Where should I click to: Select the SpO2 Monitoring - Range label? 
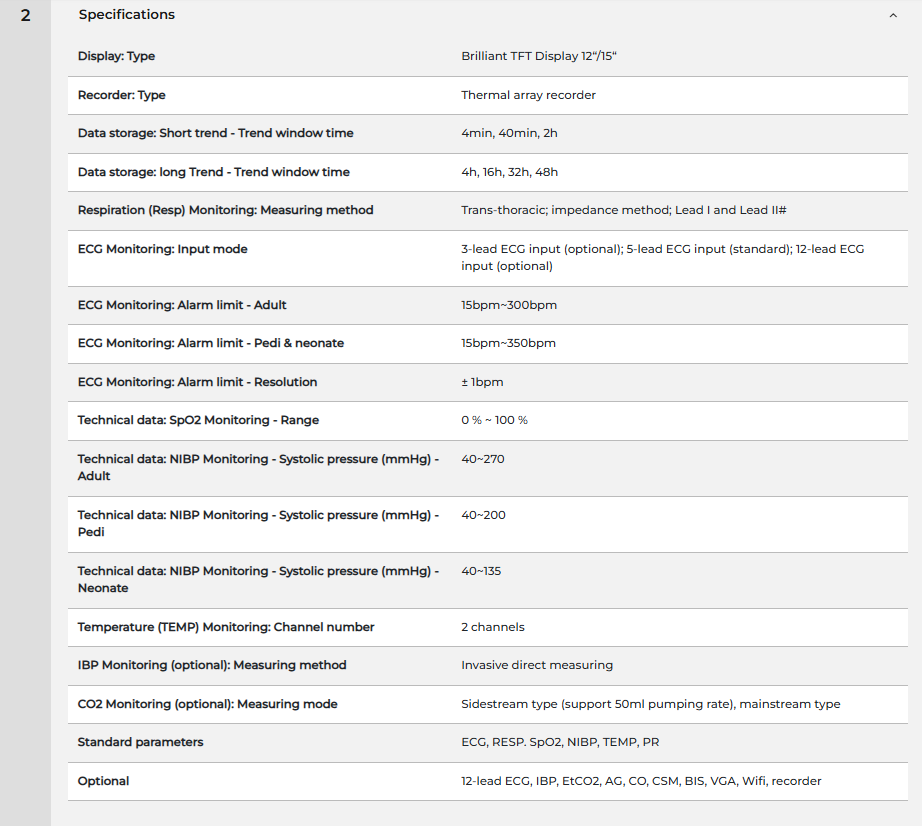click(x=198, y=420)
